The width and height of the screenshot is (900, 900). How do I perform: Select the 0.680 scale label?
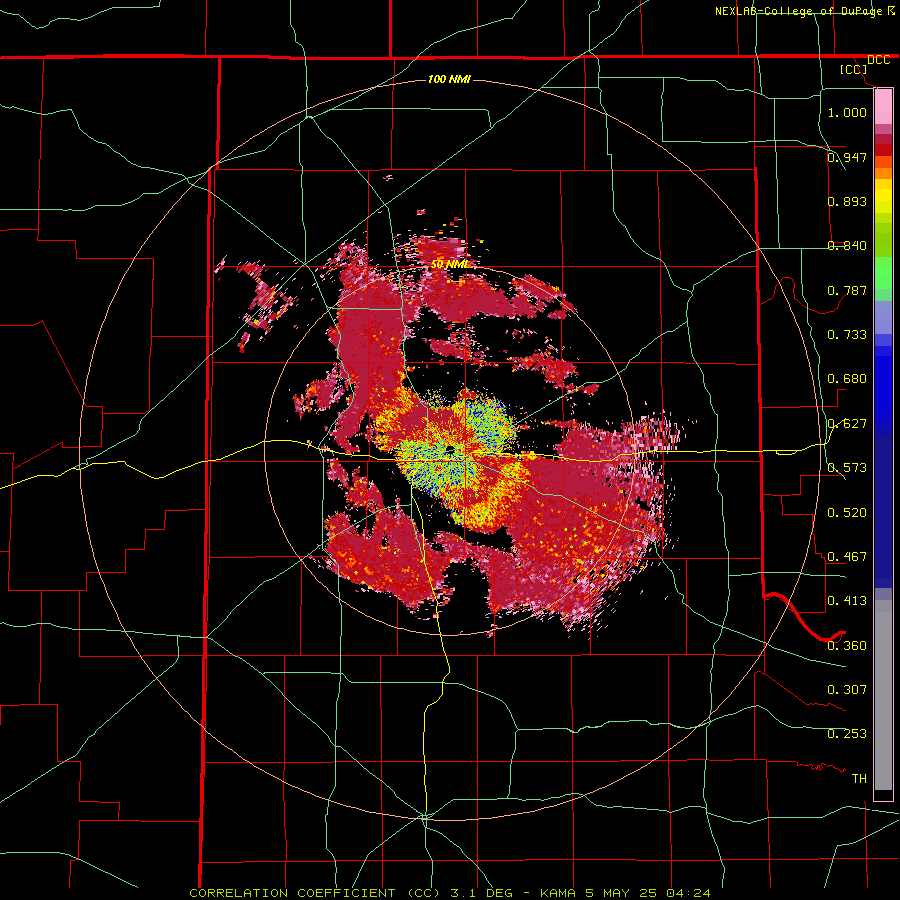click(x=847, y=378)
